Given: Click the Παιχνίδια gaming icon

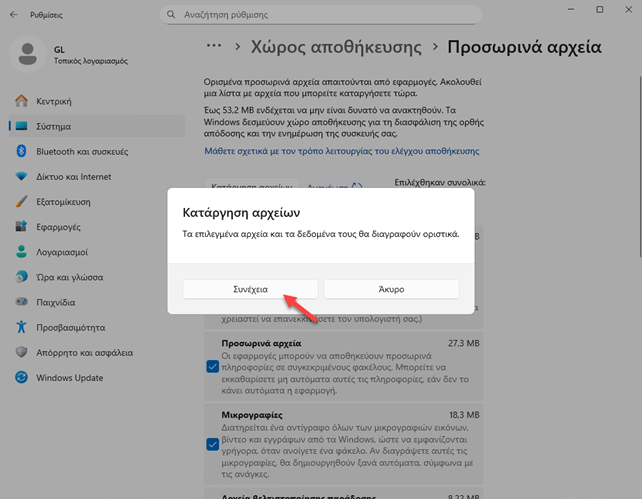Looking at the screenshot, I should click(x=21, y=302).
